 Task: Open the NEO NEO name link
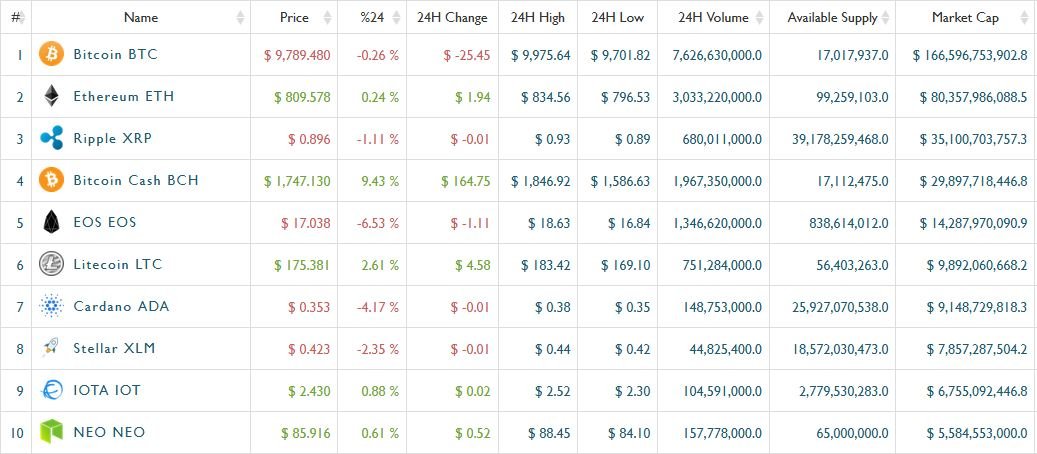coord(109,432)
